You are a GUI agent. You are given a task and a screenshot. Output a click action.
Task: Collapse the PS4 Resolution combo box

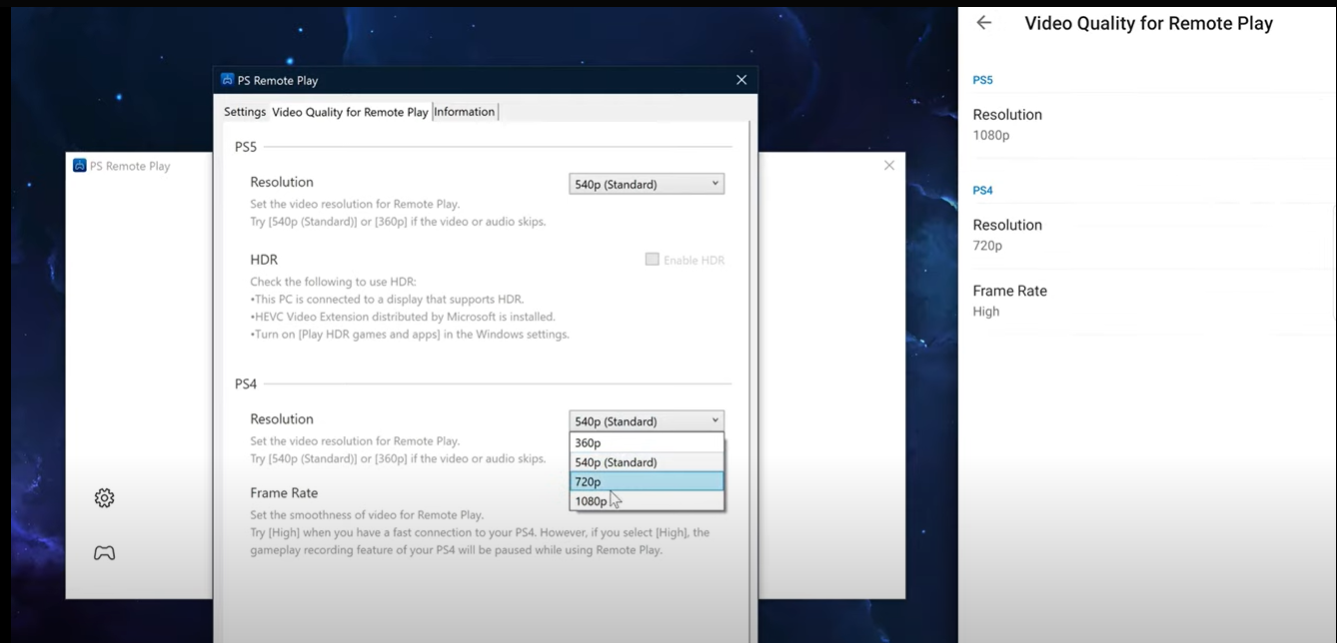coord(646,421)
